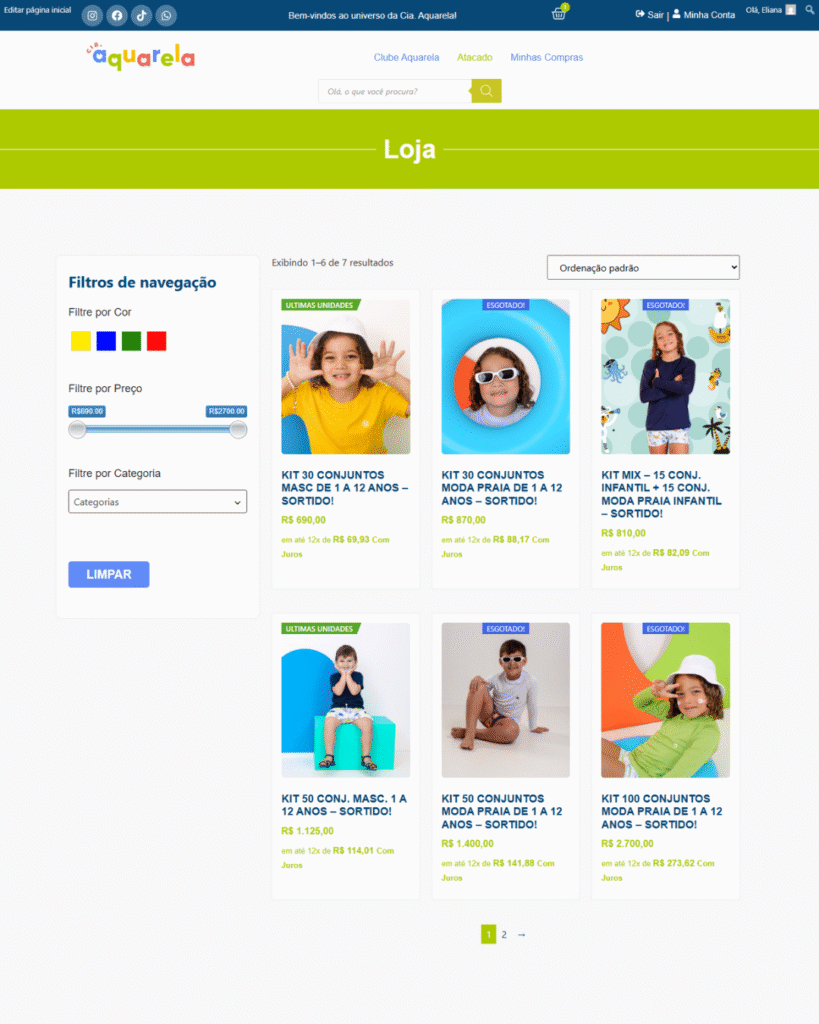819x1024 pixels.
Task: Open the Atacado menu item
Action: 475,57
